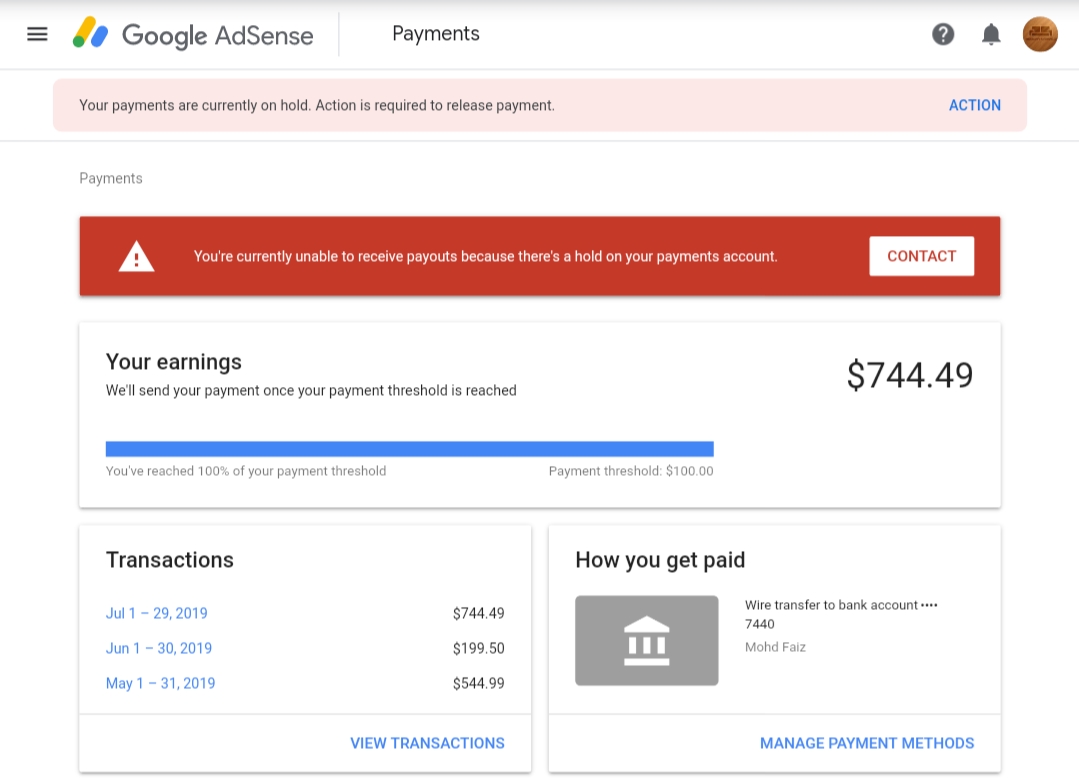Click the 'Mohd Faiz' account holder name
Screen dimensions: 1079x778
point(775,647)
